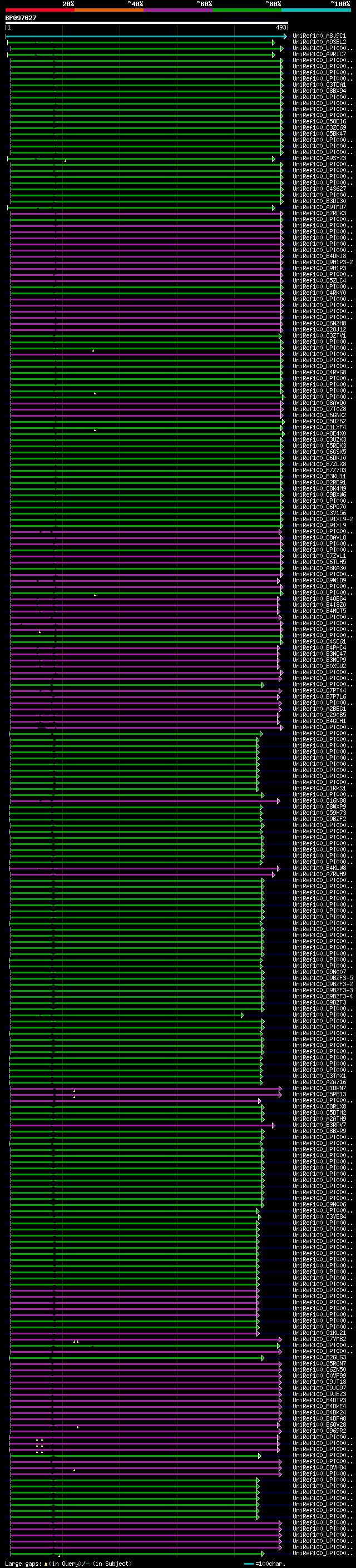
Task: Select label UniRef100_B3DI30
Action: tap(319, 201)
